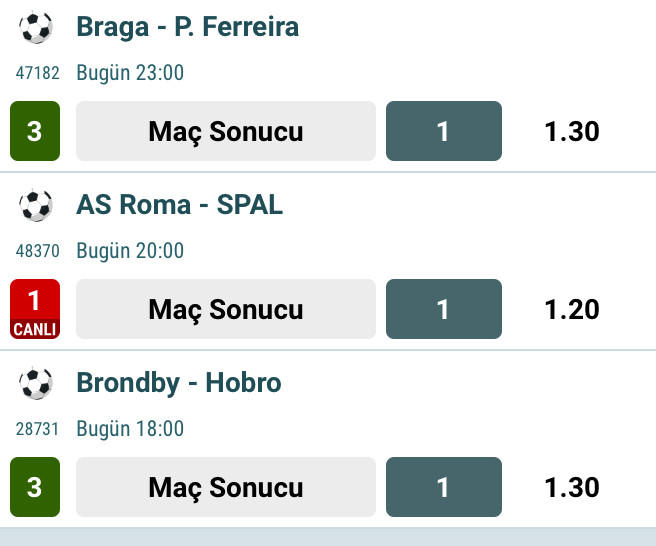The width and height of the screenshot is (656, 546).
Task: Click the soccer ball icon beside AS Roma
Action: tap(36, 205)
